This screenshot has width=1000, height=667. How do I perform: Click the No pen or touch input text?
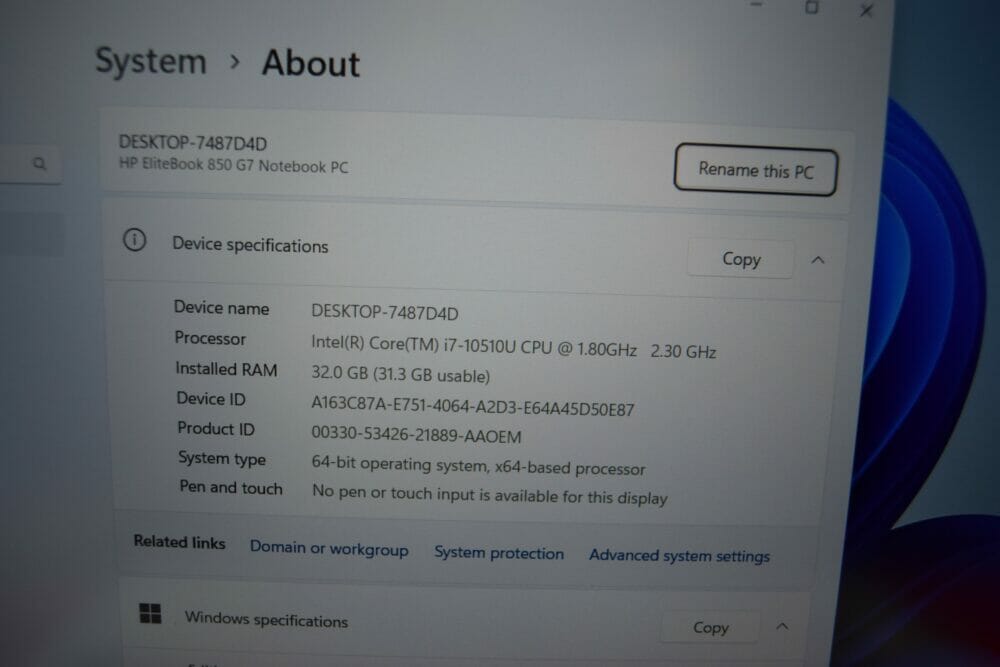click(x=490, y=495)
